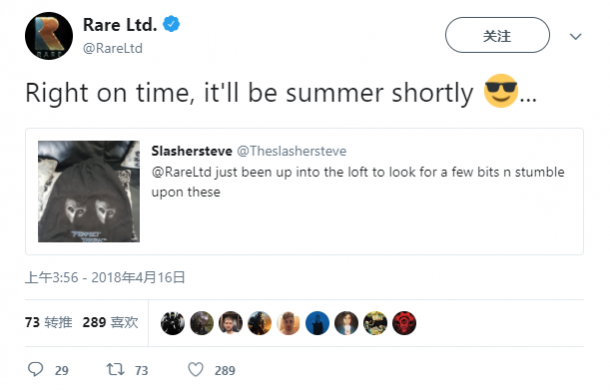Click the blue verified badge
The width and height of the screenshot is (610, 392).
pos(171,24)
